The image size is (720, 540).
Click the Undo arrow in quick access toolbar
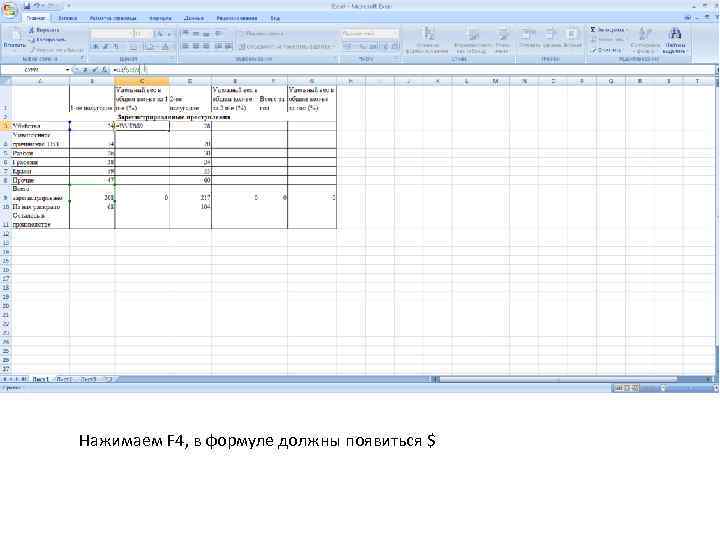coord(38,6)
